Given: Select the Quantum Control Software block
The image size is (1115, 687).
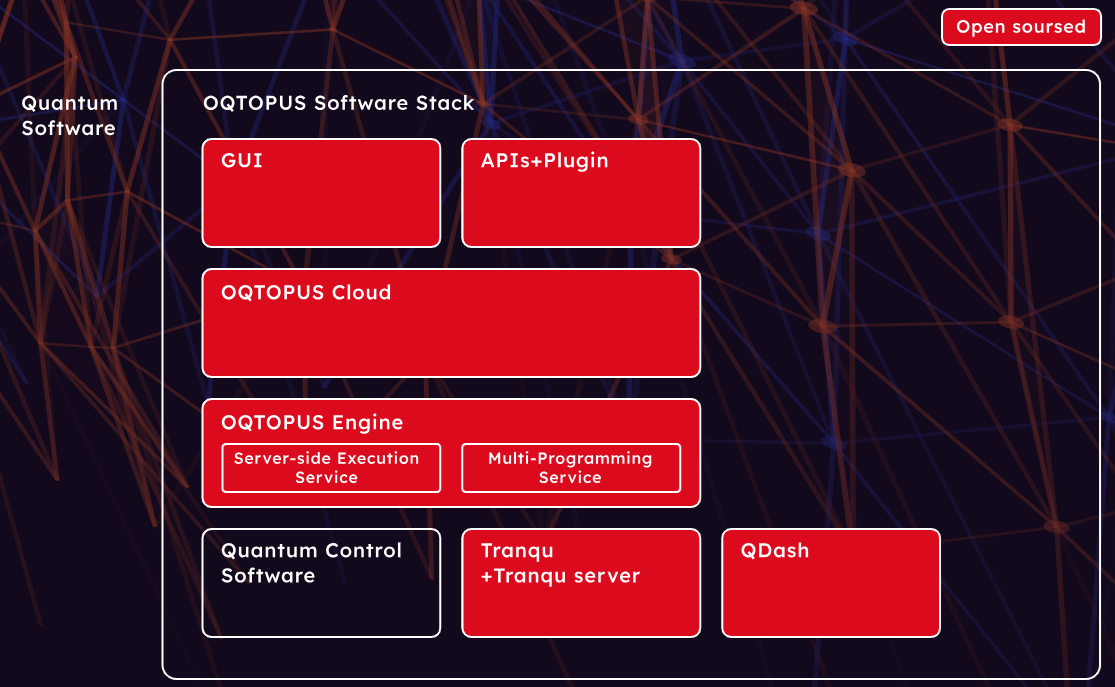Looking at the screenshot, I should 321,583.
